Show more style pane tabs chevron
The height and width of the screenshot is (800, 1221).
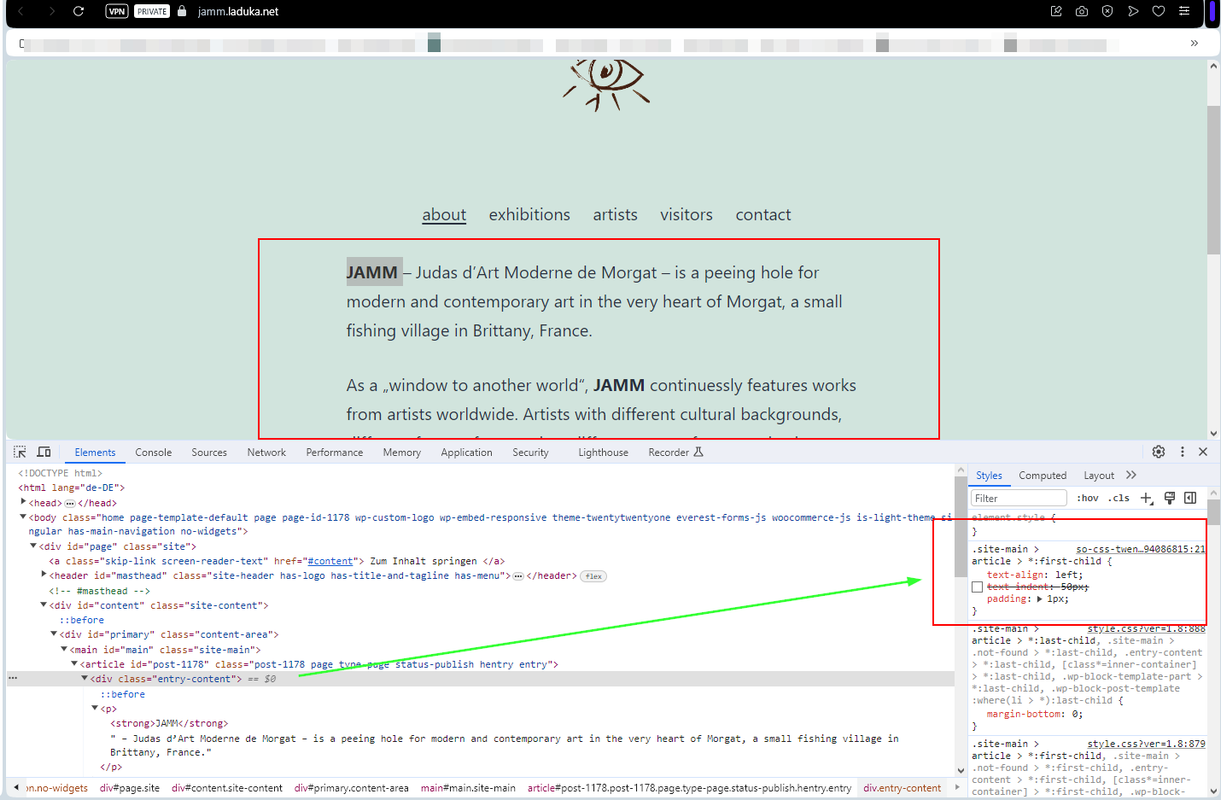[x=1131, y=476]
